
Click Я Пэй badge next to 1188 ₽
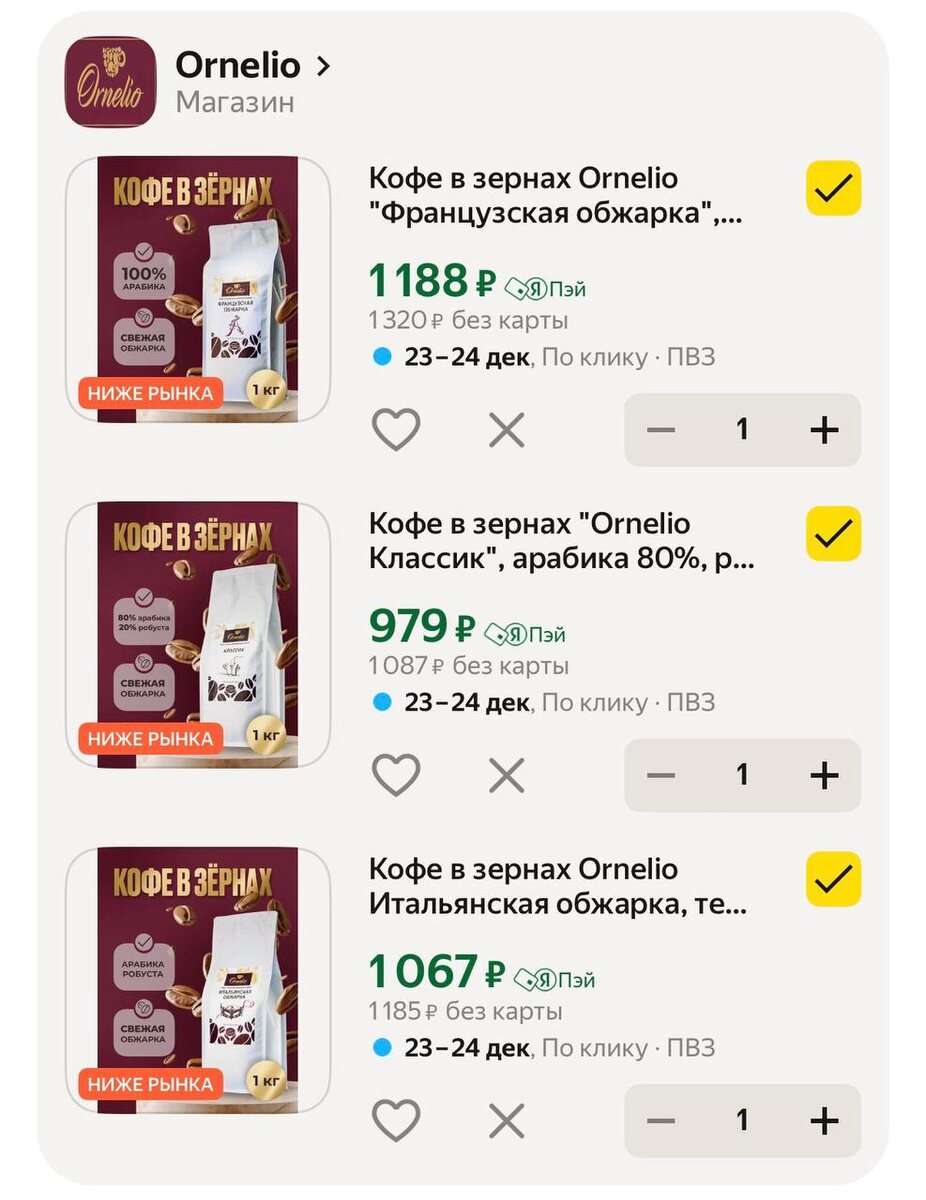[545, 289]
